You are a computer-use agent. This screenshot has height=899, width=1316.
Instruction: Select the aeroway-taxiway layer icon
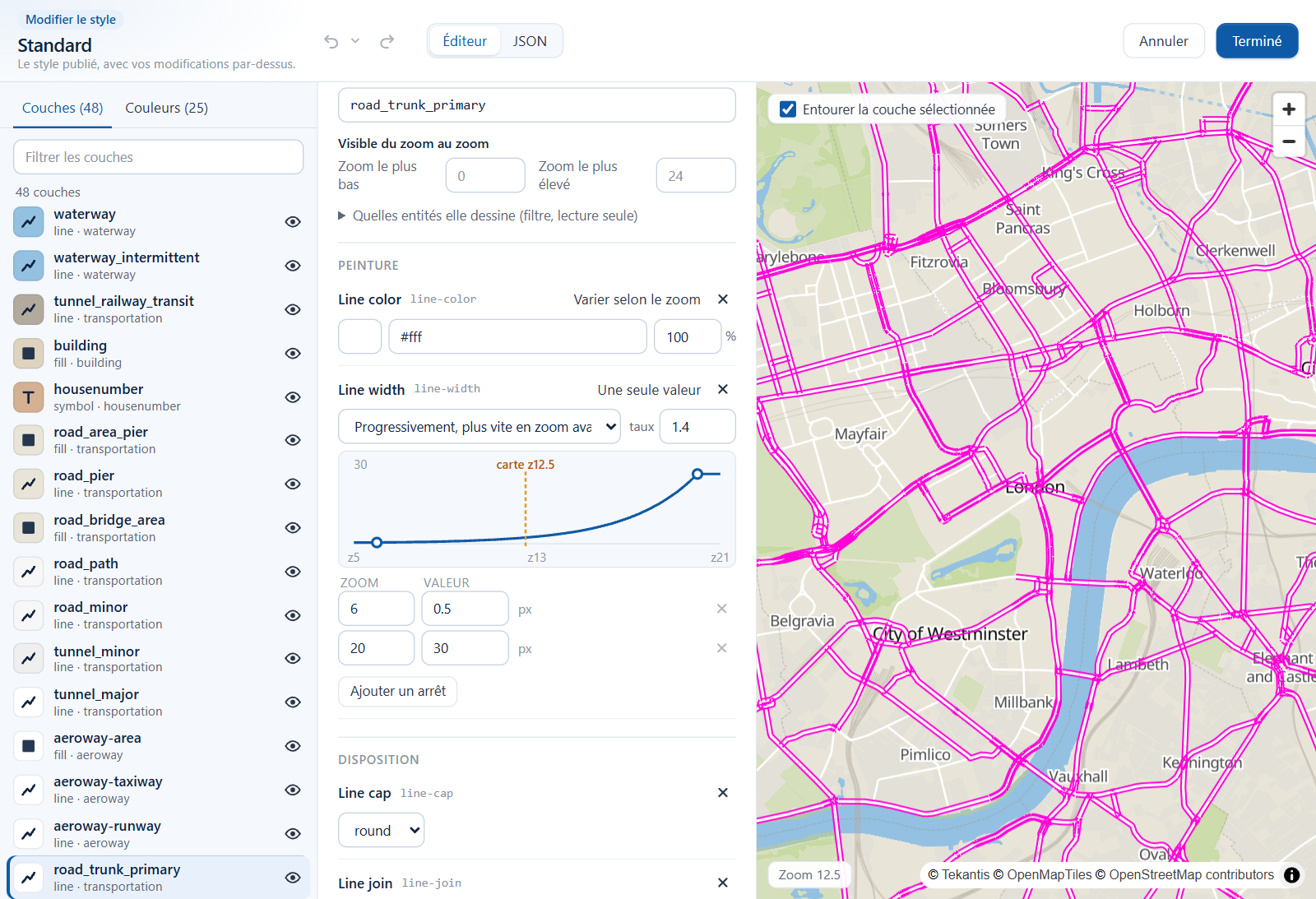(x=29, y=790)
